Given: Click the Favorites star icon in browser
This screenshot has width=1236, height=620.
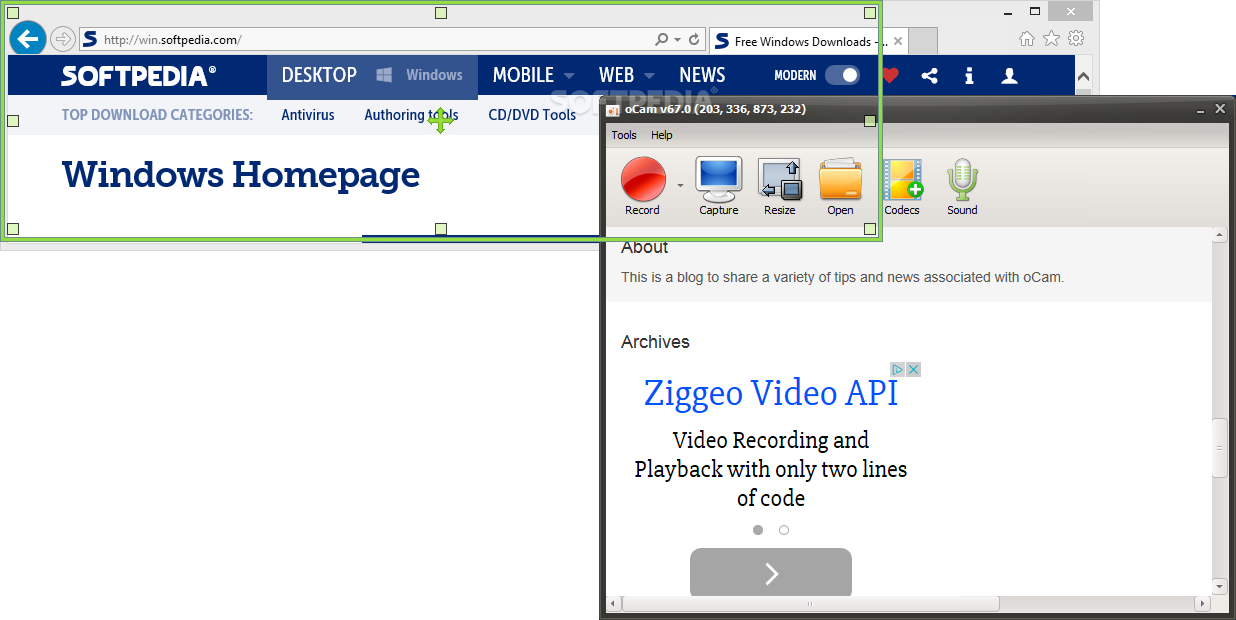Looking at the screenshot, I should (1051, 39).
